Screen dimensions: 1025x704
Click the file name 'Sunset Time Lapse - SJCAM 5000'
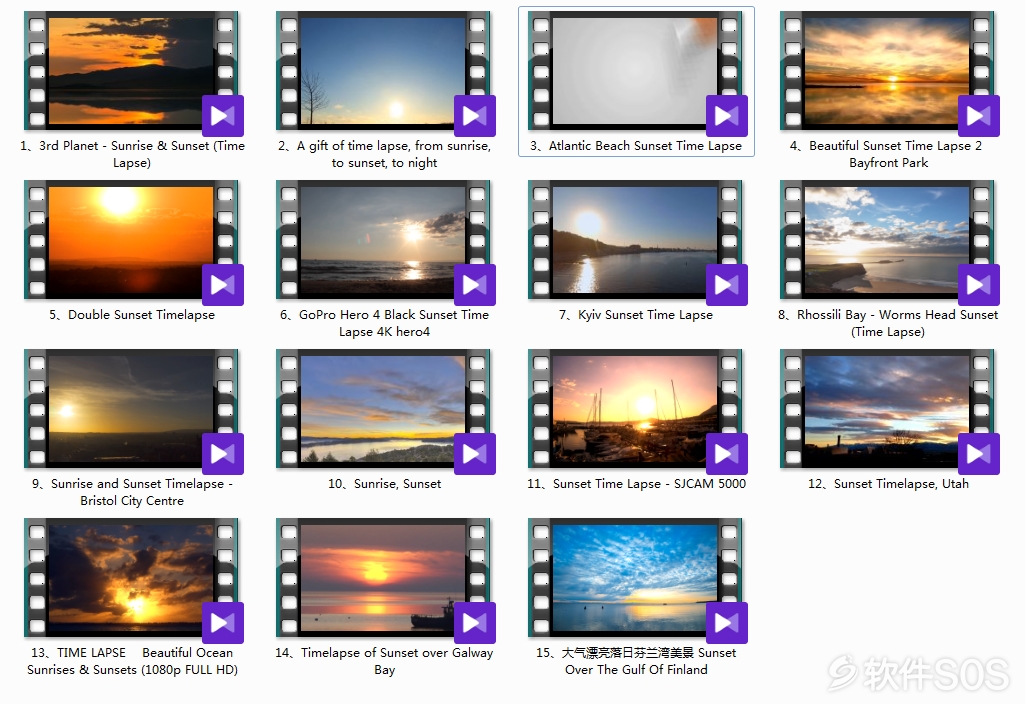click(636, 484)
